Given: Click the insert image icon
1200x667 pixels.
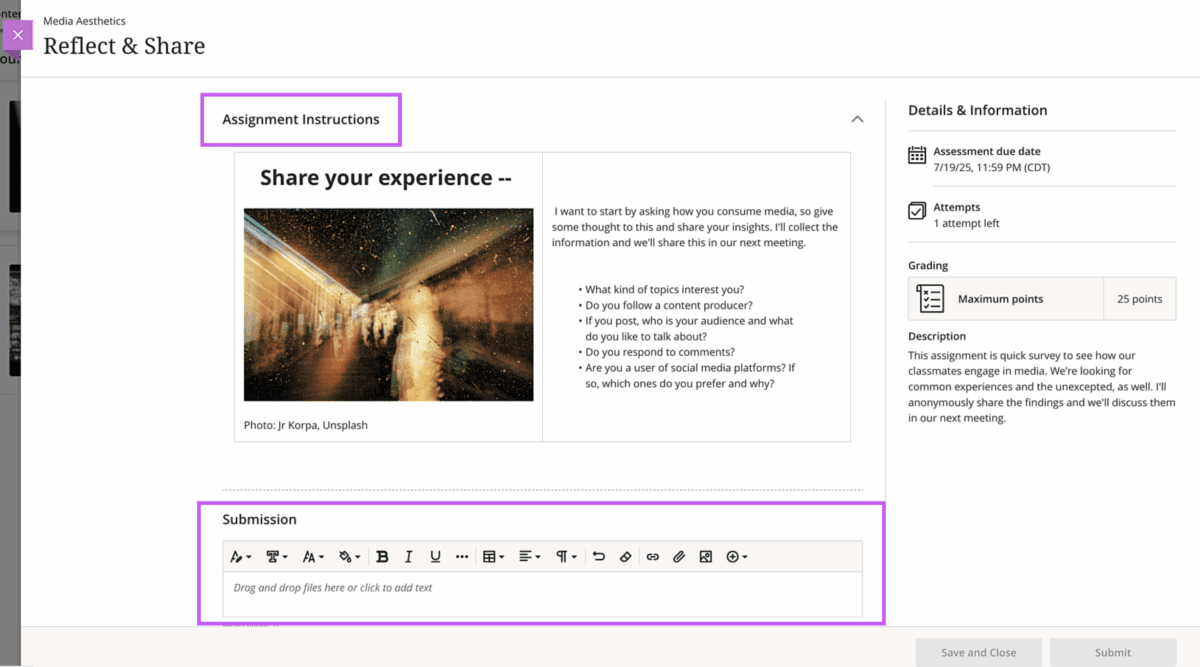Looking at the screenshot, I should click(x=706, y=557).
